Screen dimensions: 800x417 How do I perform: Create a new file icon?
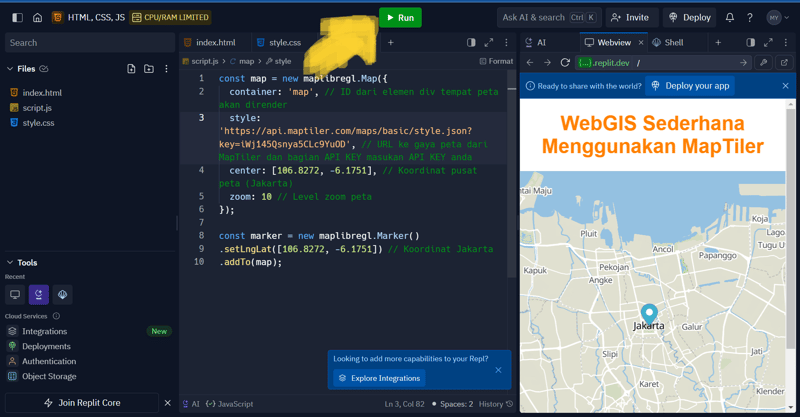(x=131, y=69)
